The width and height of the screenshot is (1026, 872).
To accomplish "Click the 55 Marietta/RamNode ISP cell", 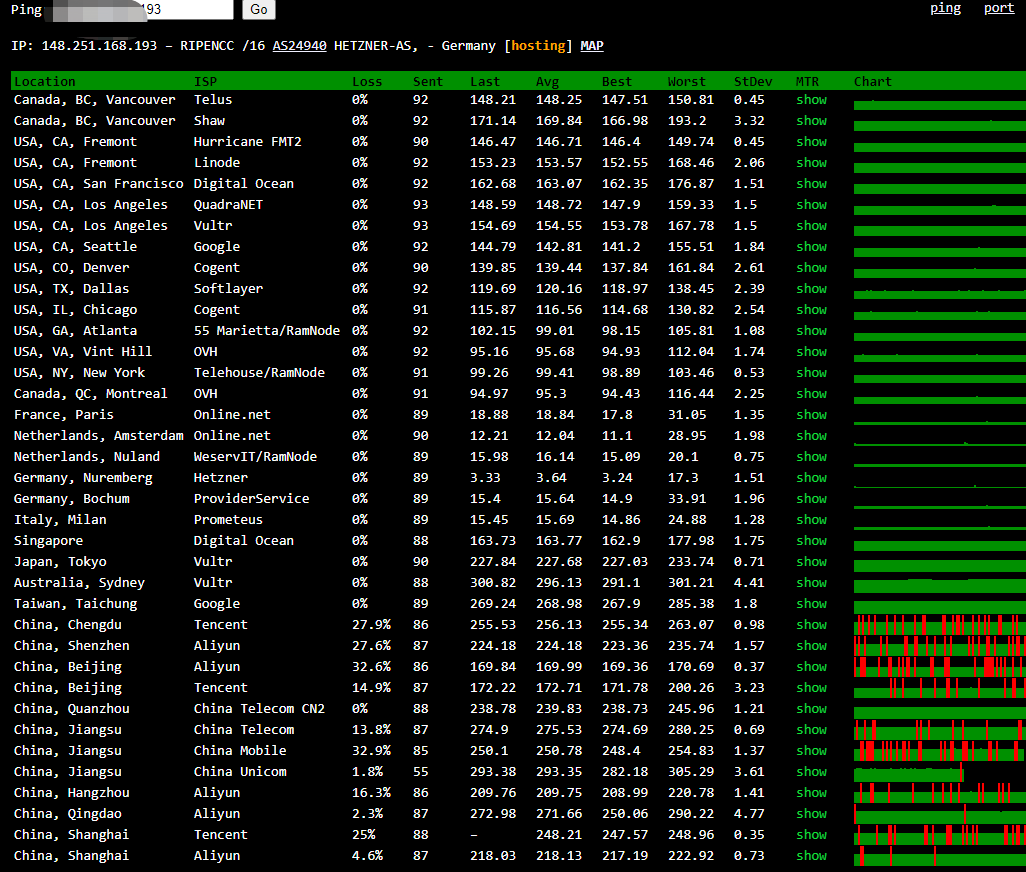I will click(x=266, y=331).
